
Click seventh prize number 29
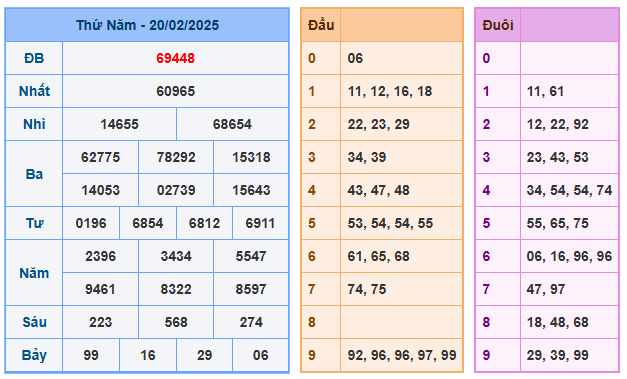(204, 355)
